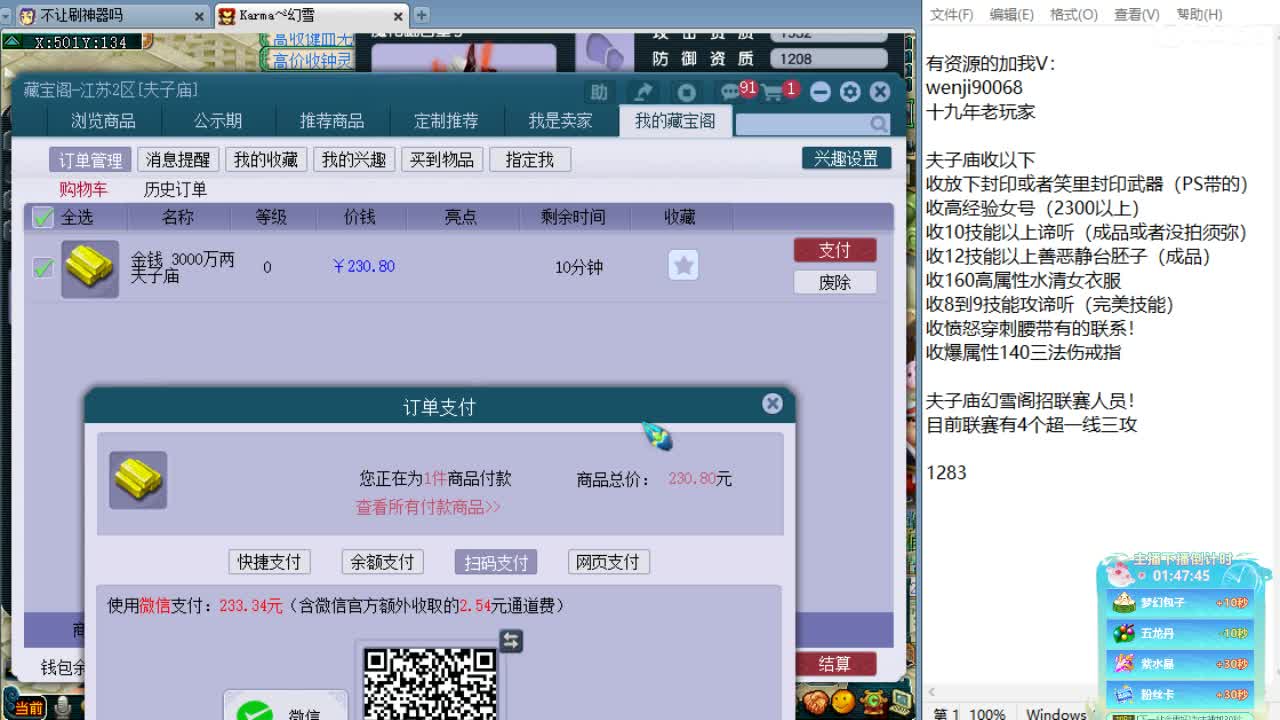Click the red 结算 button
Screen dimensions: 1280x720
[835, 664]
